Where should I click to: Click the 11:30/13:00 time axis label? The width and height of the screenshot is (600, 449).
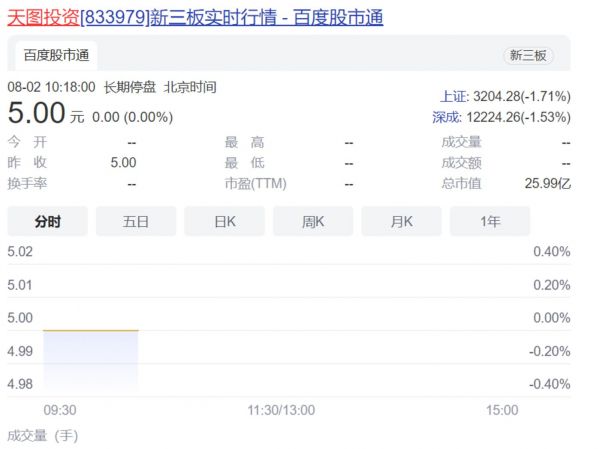click(x=281, y=410)
